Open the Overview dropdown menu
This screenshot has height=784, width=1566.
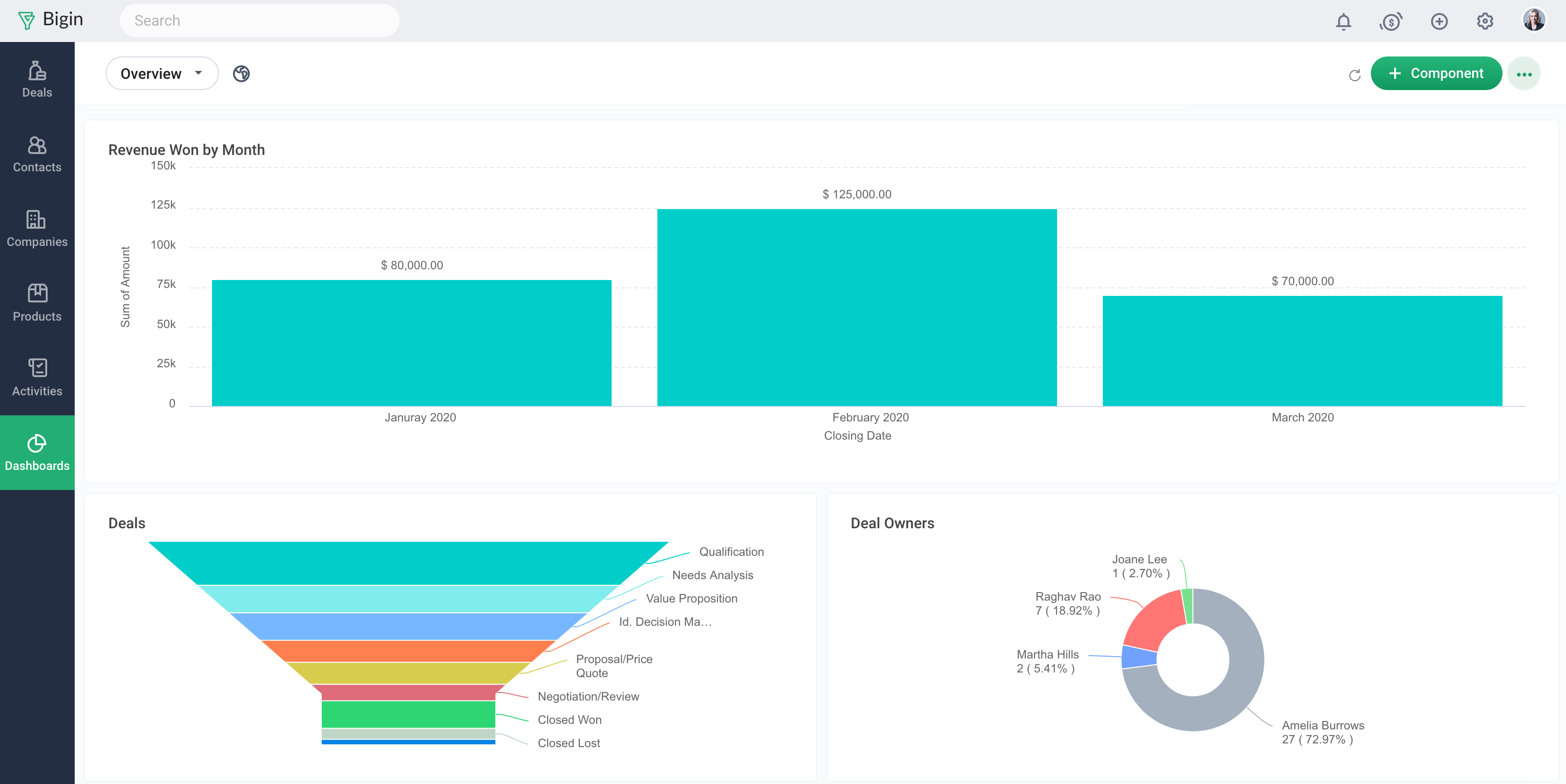click(161, 73)
